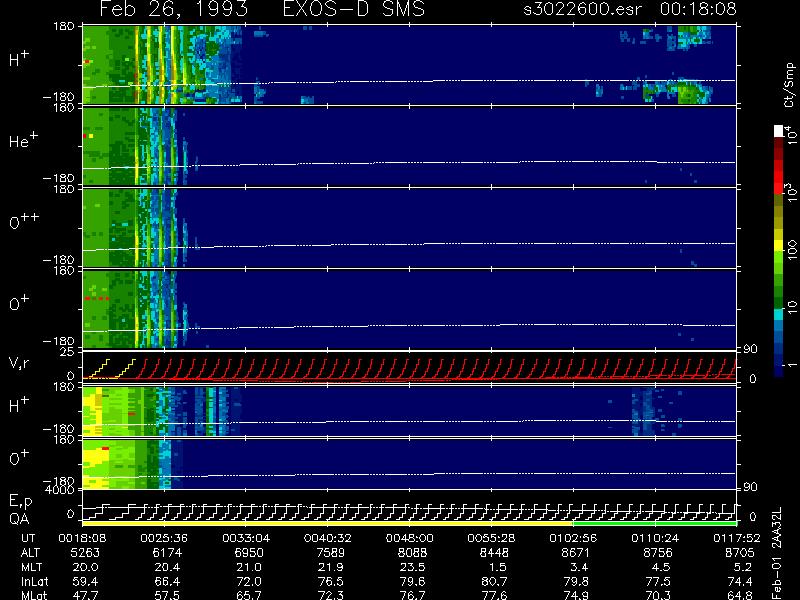Viewport: 800px width, 600px height.
Task: Click InLat value "79.6"
Action: click(412, 581)
